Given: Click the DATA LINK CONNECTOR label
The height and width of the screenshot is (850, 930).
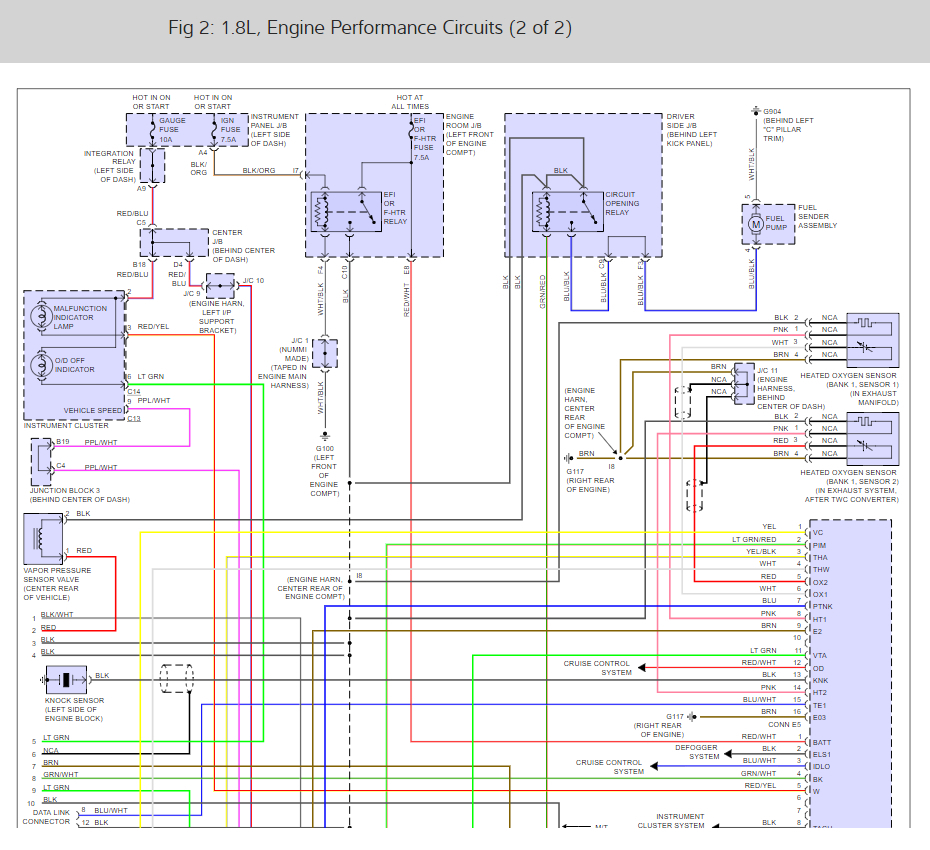Looking at the screenshot, I should coord(46,817).
